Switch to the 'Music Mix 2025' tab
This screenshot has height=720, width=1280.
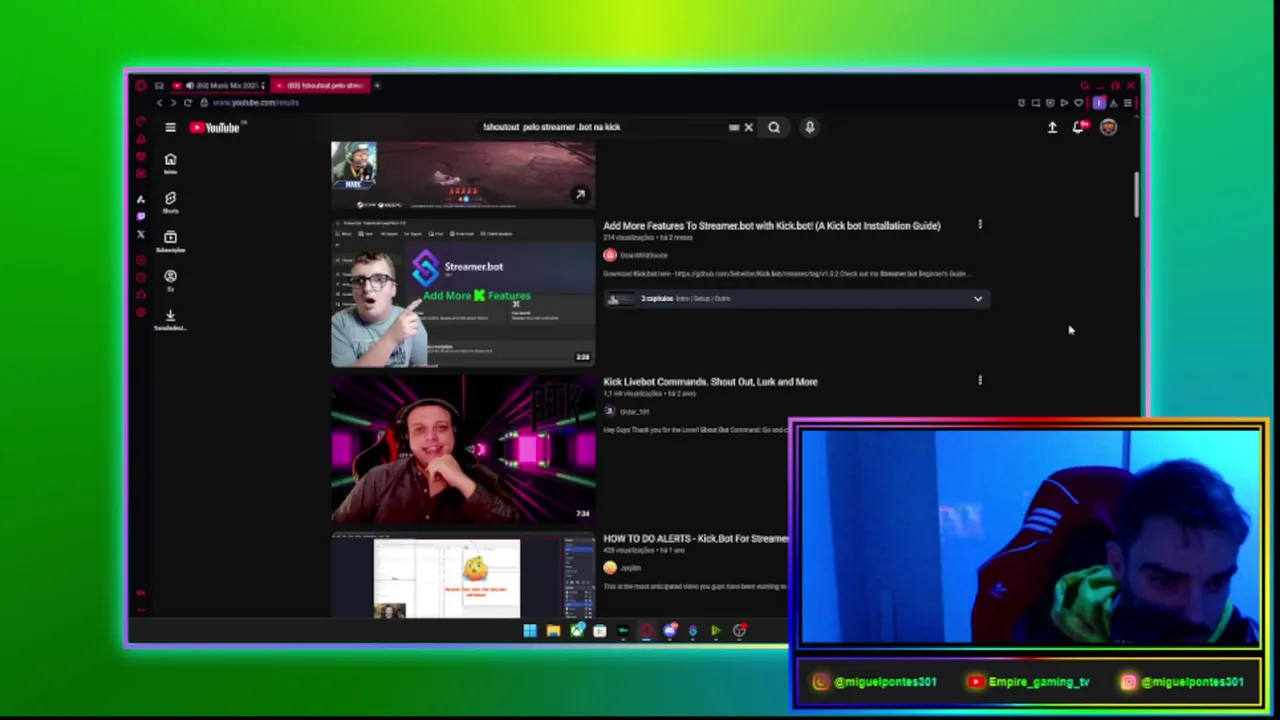pyautogui.click(x=218, y=85)
